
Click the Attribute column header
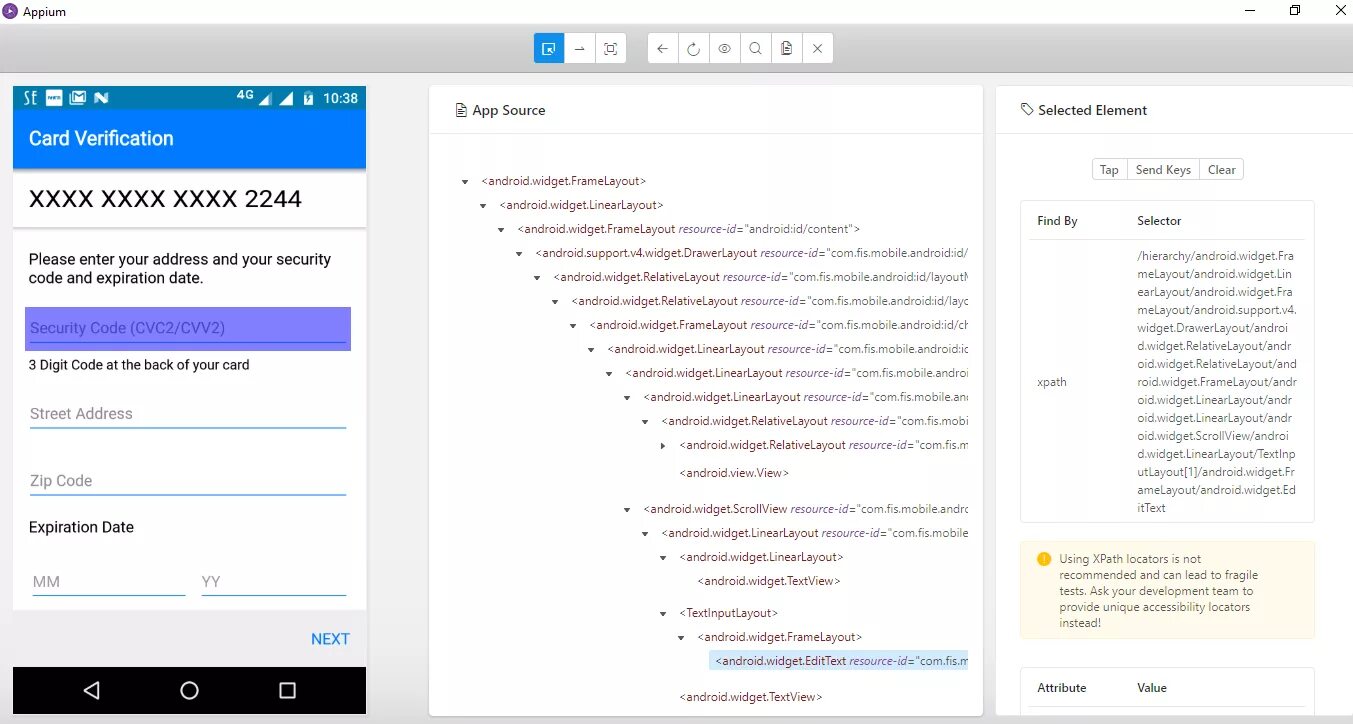(1061, 688)
